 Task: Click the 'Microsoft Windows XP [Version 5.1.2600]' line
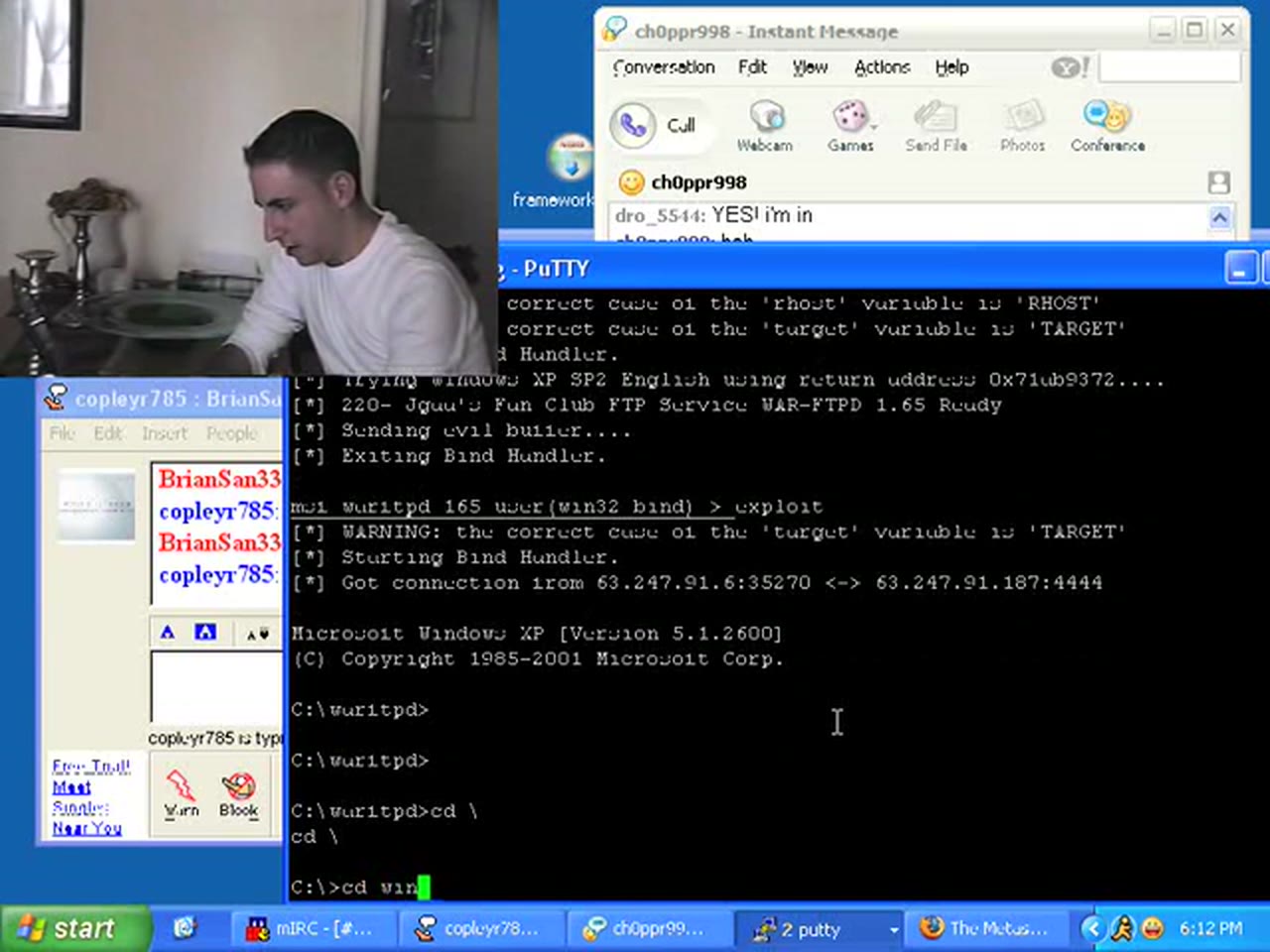[x=536, y=633]
